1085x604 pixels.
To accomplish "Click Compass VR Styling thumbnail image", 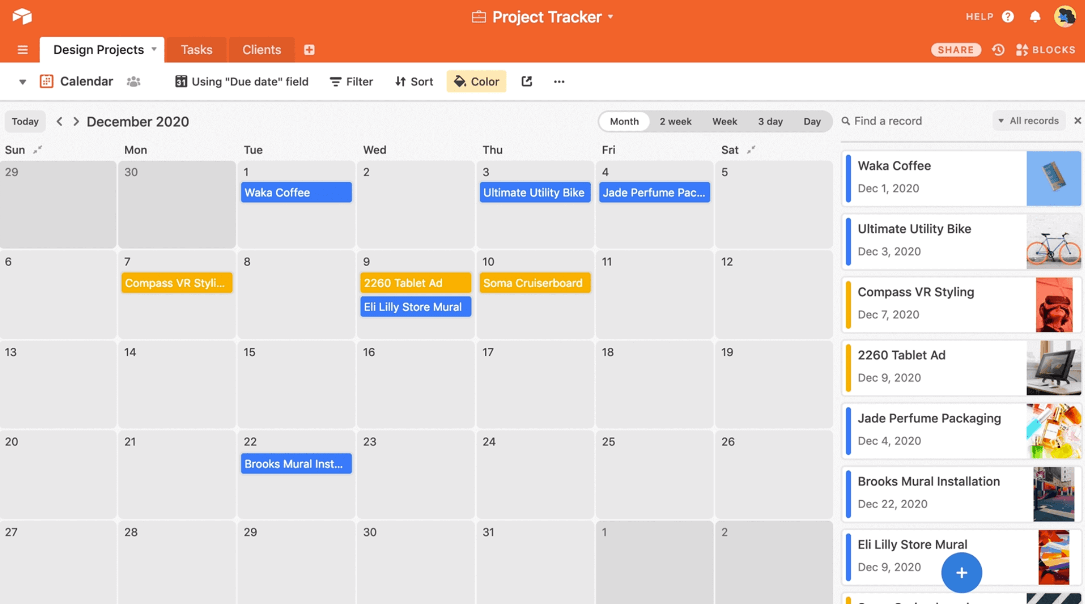I will 1054,305.
